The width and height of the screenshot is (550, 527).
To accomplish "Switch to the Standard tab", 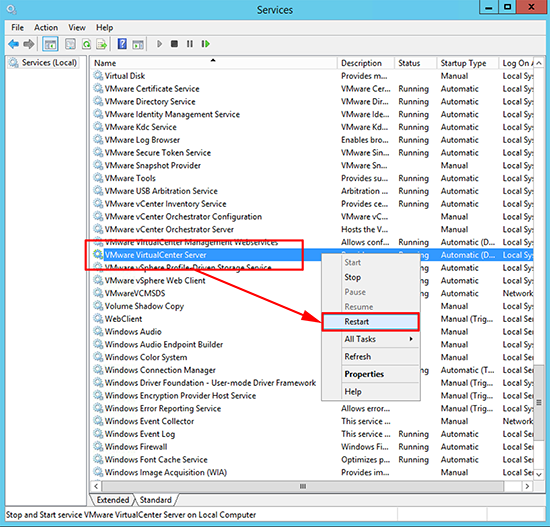I will pyautogui.click(x=156, y=500).
